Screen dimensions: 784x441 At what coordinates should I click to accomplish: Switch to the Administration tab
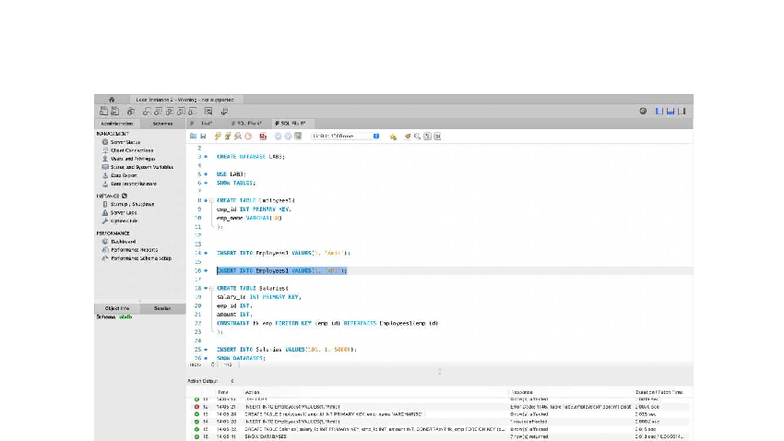pyautogui.click(x=117, y=124)
